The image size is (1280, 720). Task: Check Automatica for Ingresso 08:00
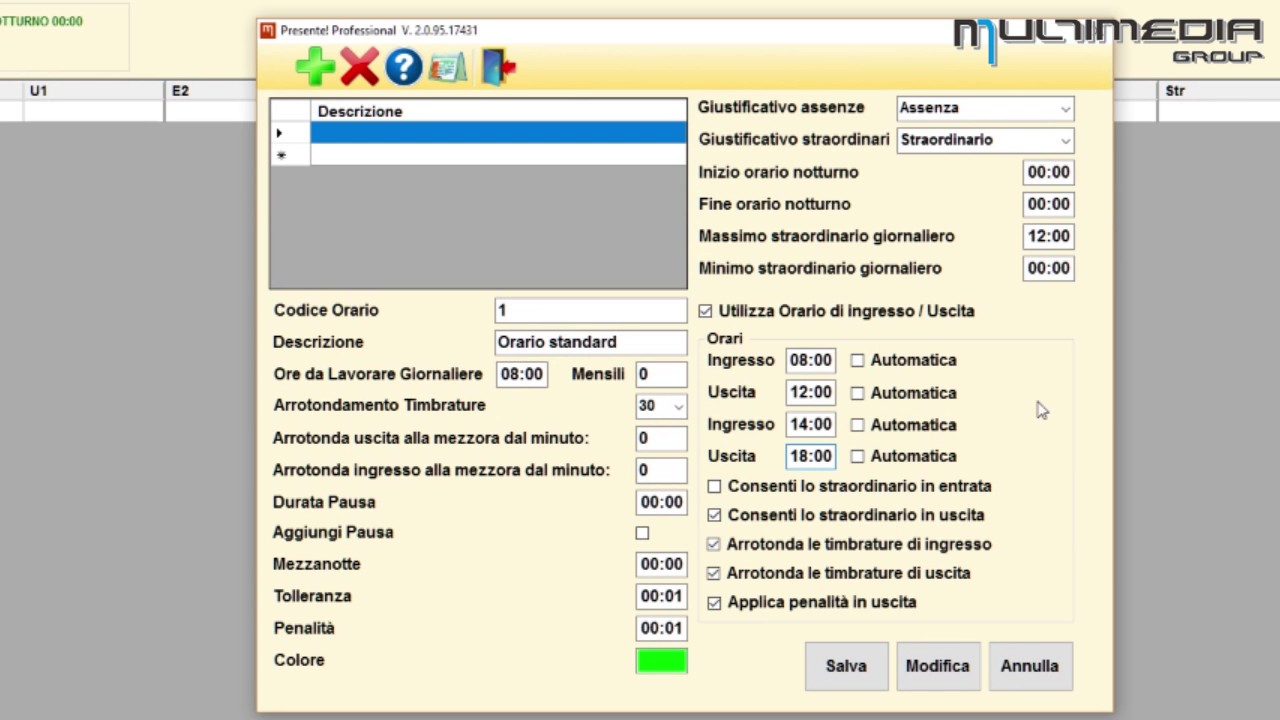coord(857,360)
